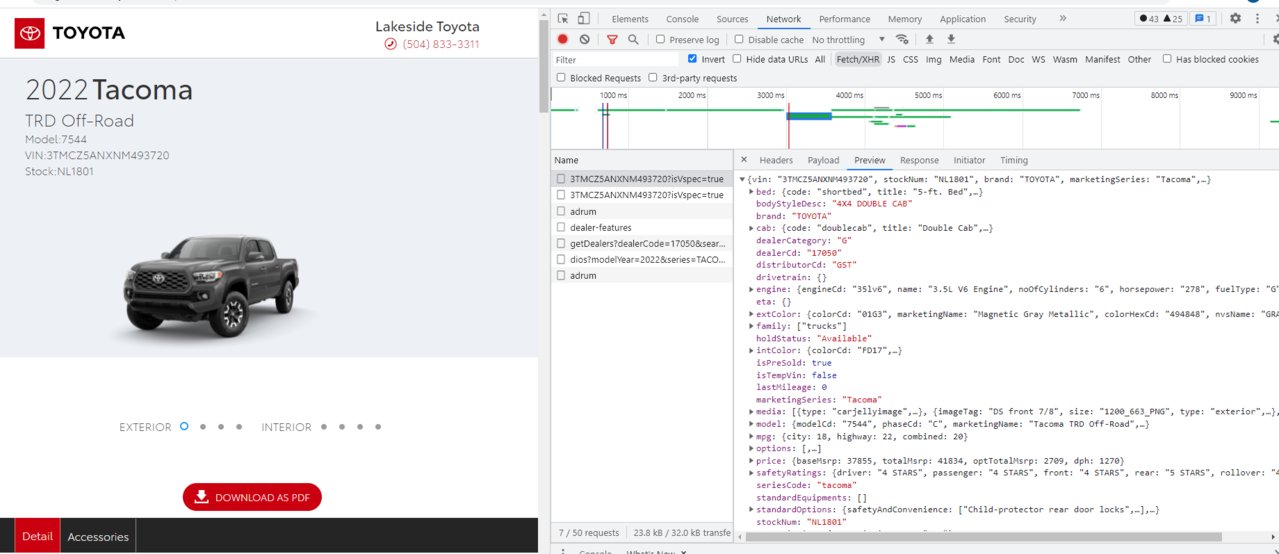Click the issues counter badge

(1203, 19)
